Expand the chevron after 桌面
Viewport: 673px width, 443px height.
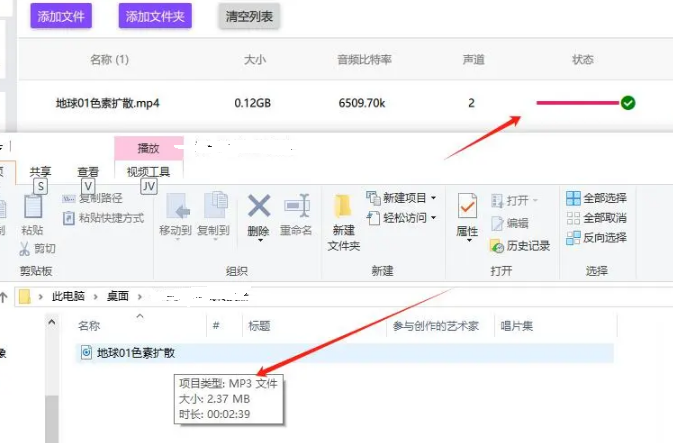click(139, 297)
